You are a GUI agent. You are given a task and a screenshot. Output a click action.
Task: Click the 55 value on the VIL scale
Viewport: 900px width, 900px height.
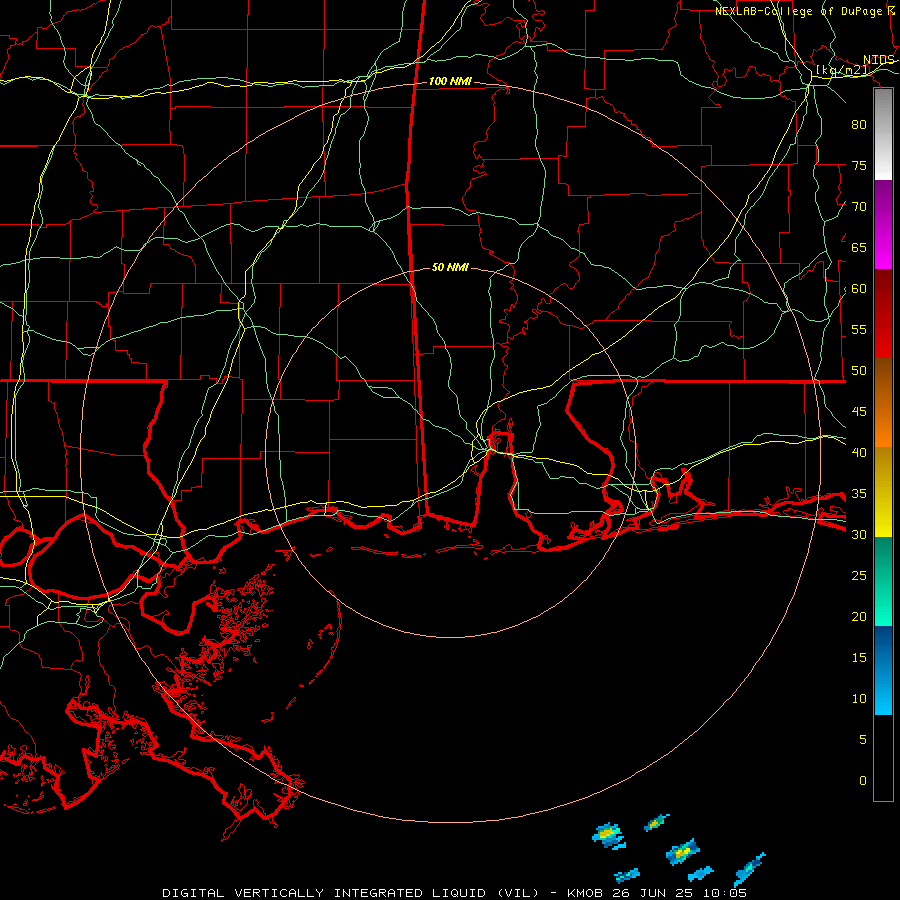coord(859,330)
